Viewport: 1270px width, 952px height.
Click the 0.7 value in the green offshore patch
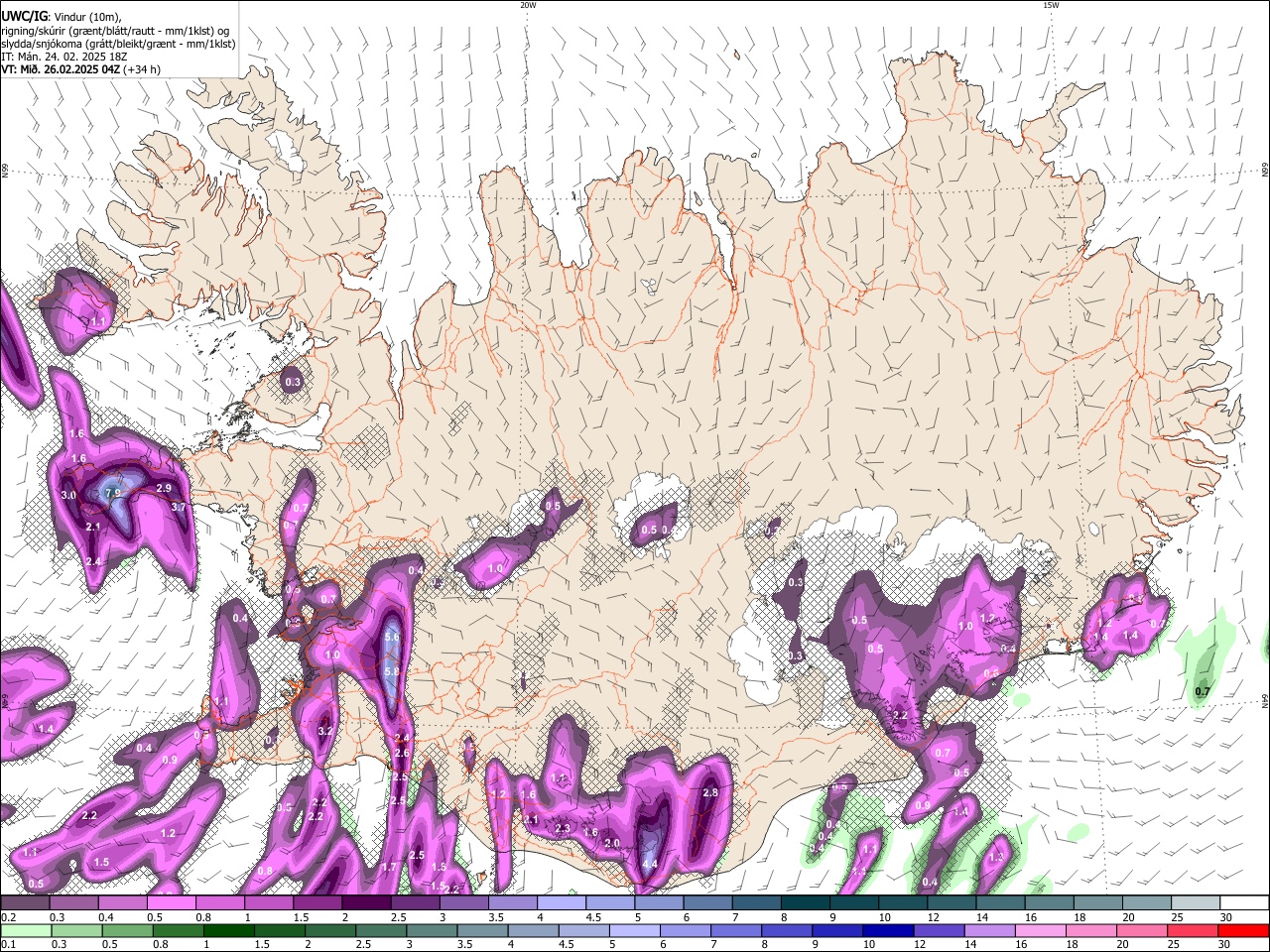[1203, 691]
